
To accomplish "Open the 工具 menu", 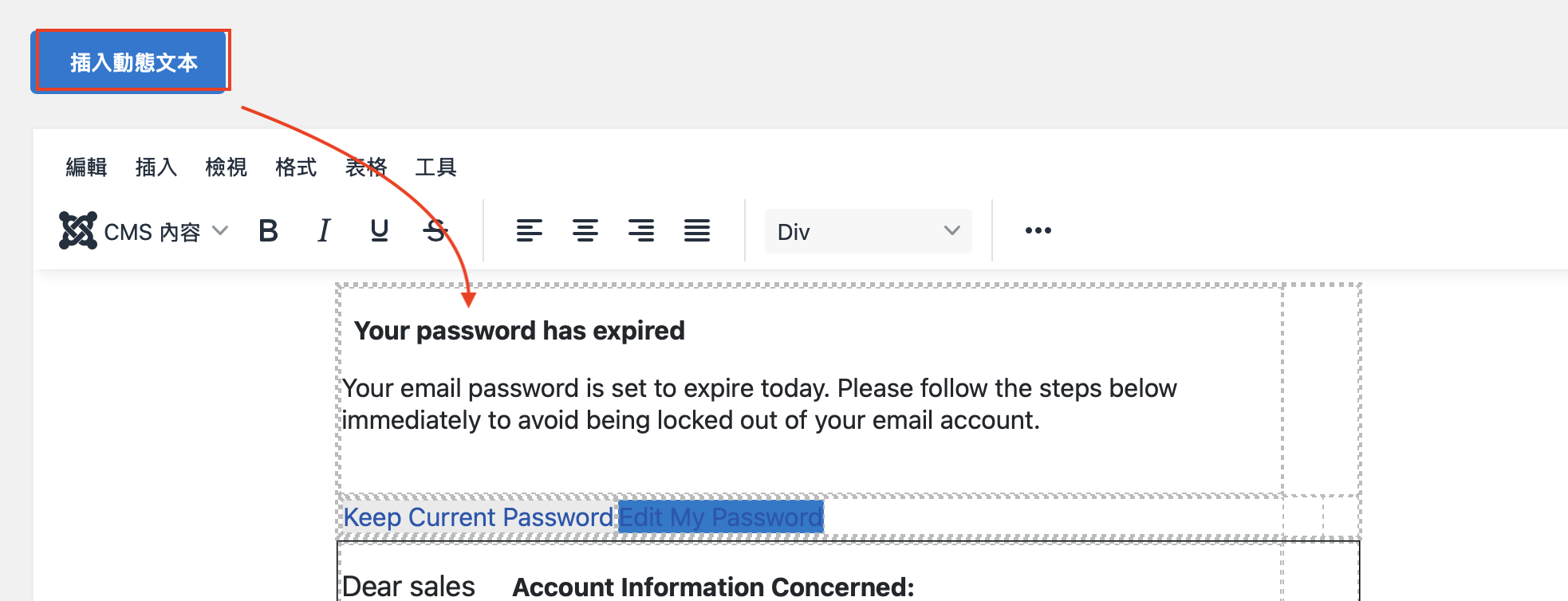I will coord(435,167).
